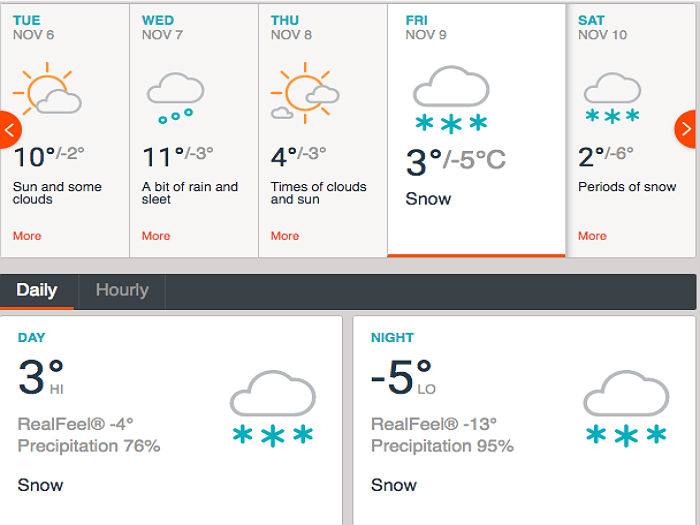Click the right orange arrow for next days
Image resolution: width=700 pixels, height=525 pixels.
click(x=686, y=129)
